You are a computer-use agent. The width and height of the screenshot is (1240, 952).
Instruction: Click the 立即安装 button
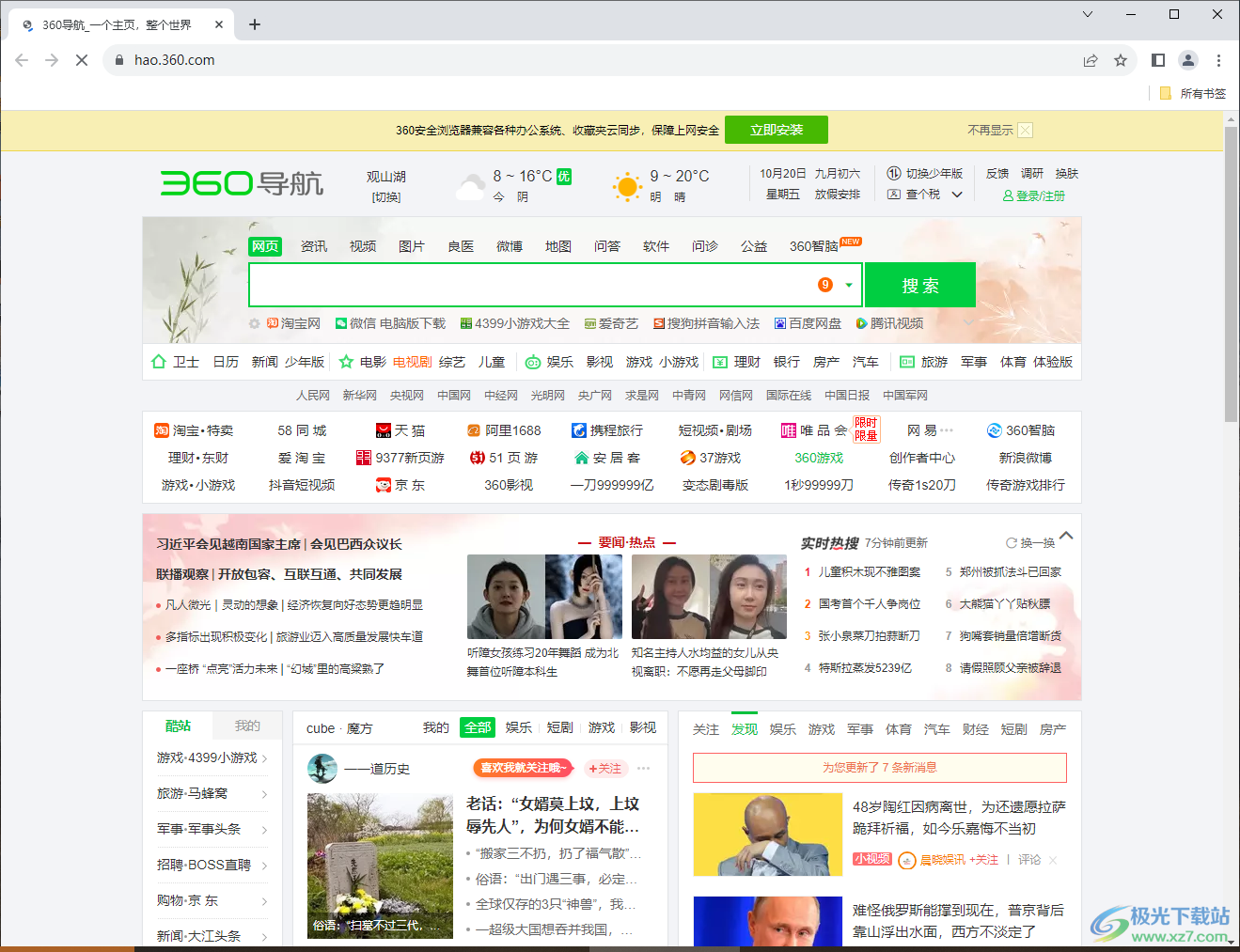pyautogui.click(x=777, y=130)
